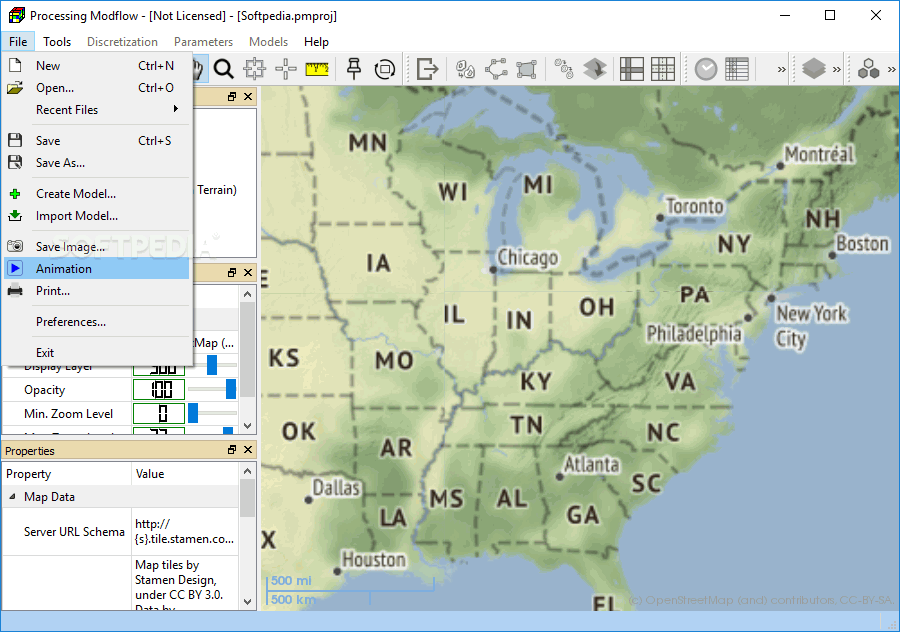Close the Properties panel
Image resolution: width=900 pixels, height=632 pixels.
click(248, 449)
